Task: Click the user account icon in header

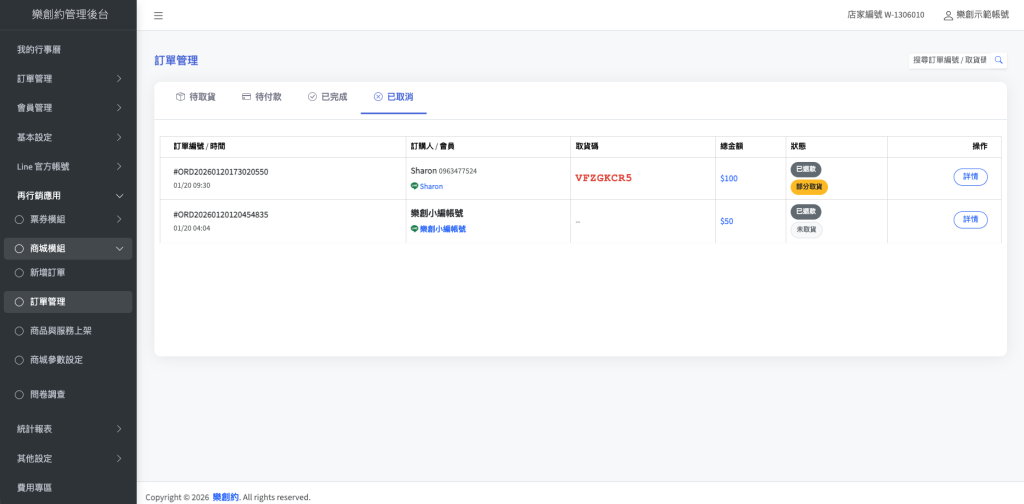Action: point(948,16)
